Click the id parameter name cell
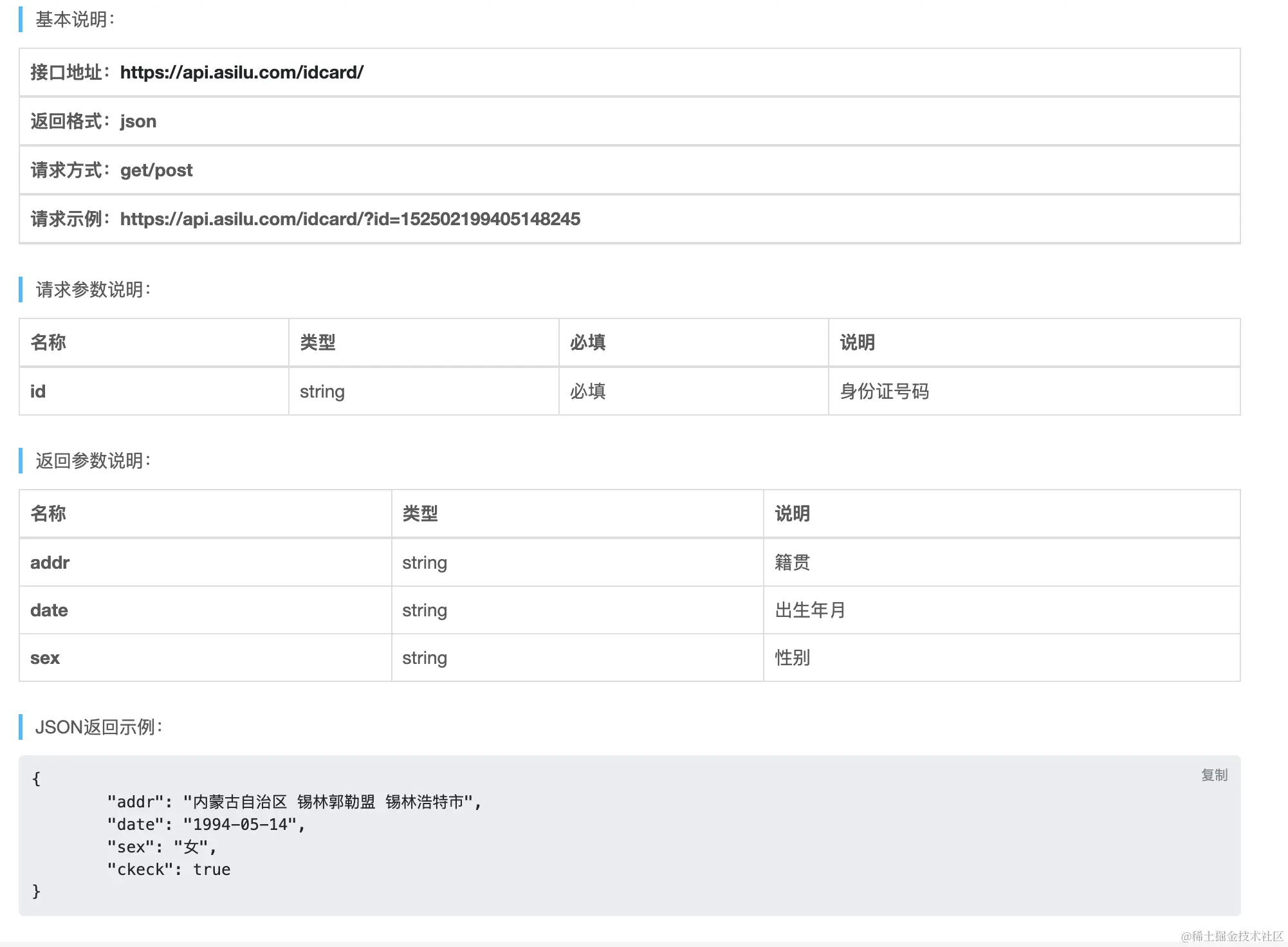The image size is (1288, 947). tap(38, 392)
